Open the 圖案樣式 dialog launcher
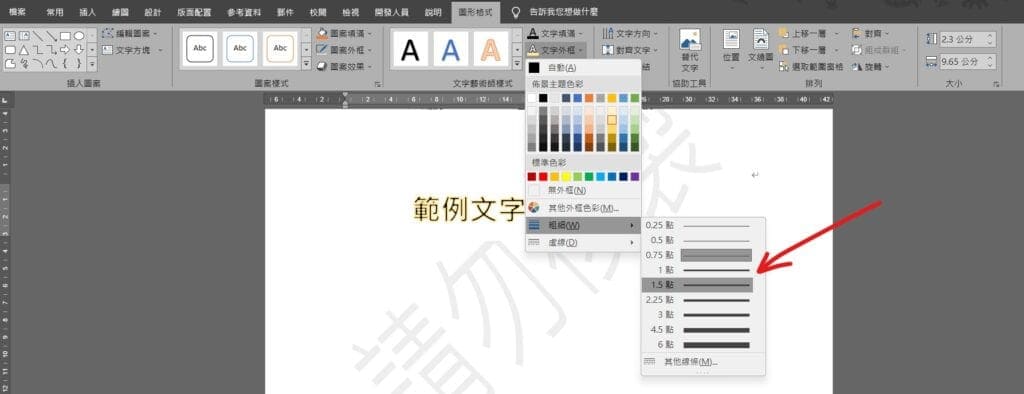The image size is (1024, 394). [377, 84]
